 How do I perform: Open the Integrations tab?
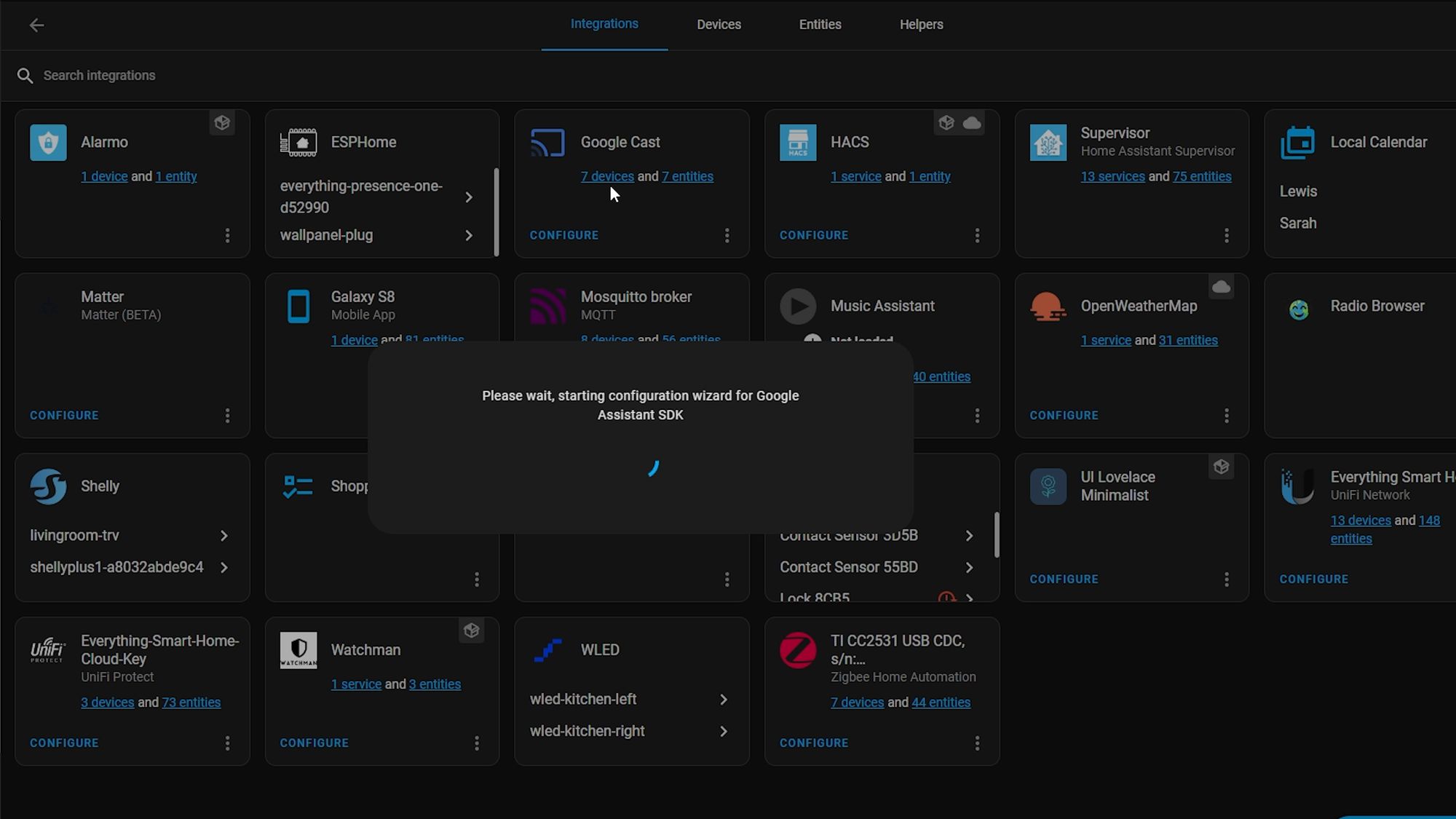[604, 24]
